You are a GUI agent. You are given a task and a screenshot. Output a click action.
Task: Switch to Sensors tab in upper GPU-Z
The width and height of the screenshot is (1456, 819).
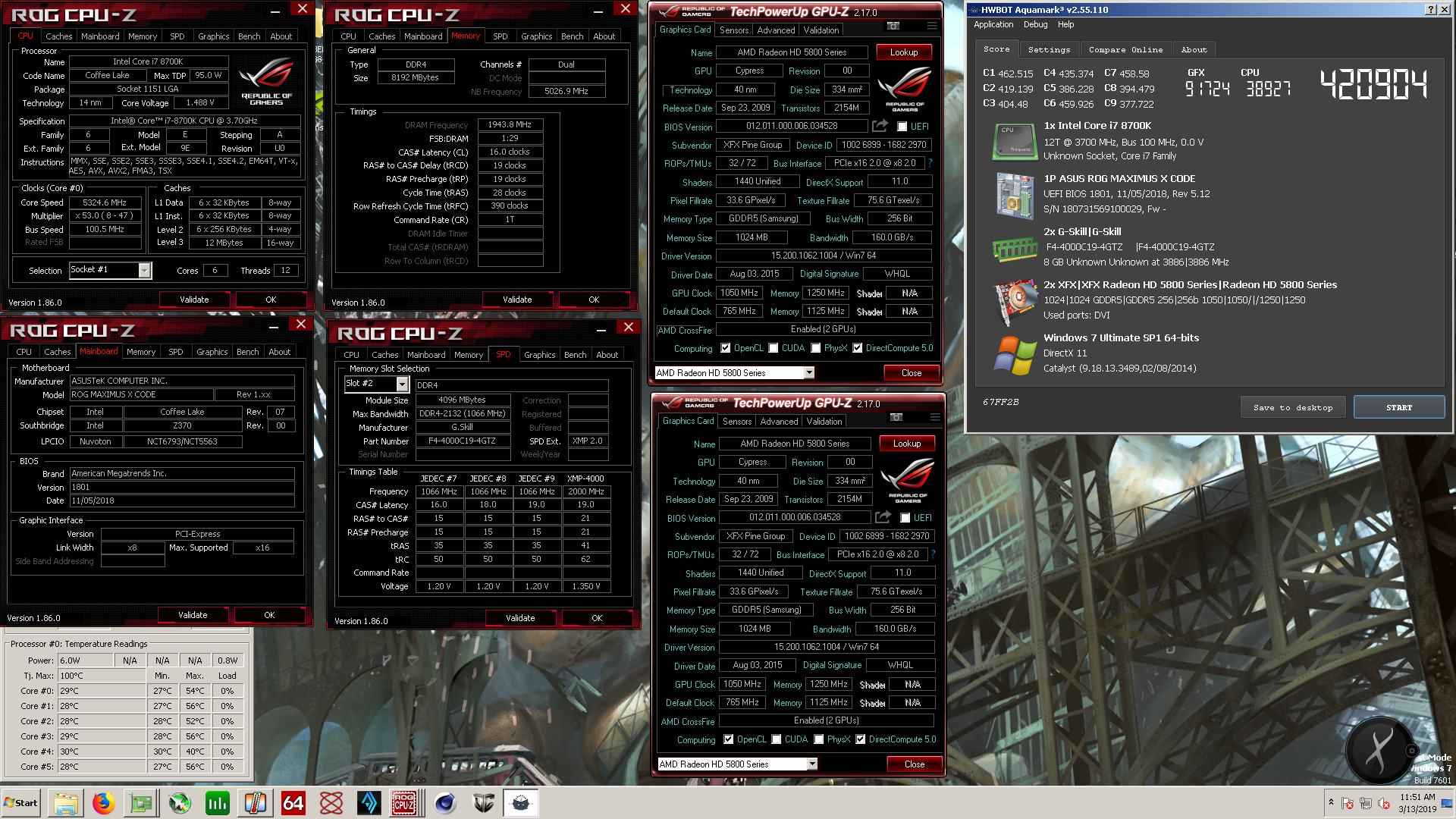(734, 30)
